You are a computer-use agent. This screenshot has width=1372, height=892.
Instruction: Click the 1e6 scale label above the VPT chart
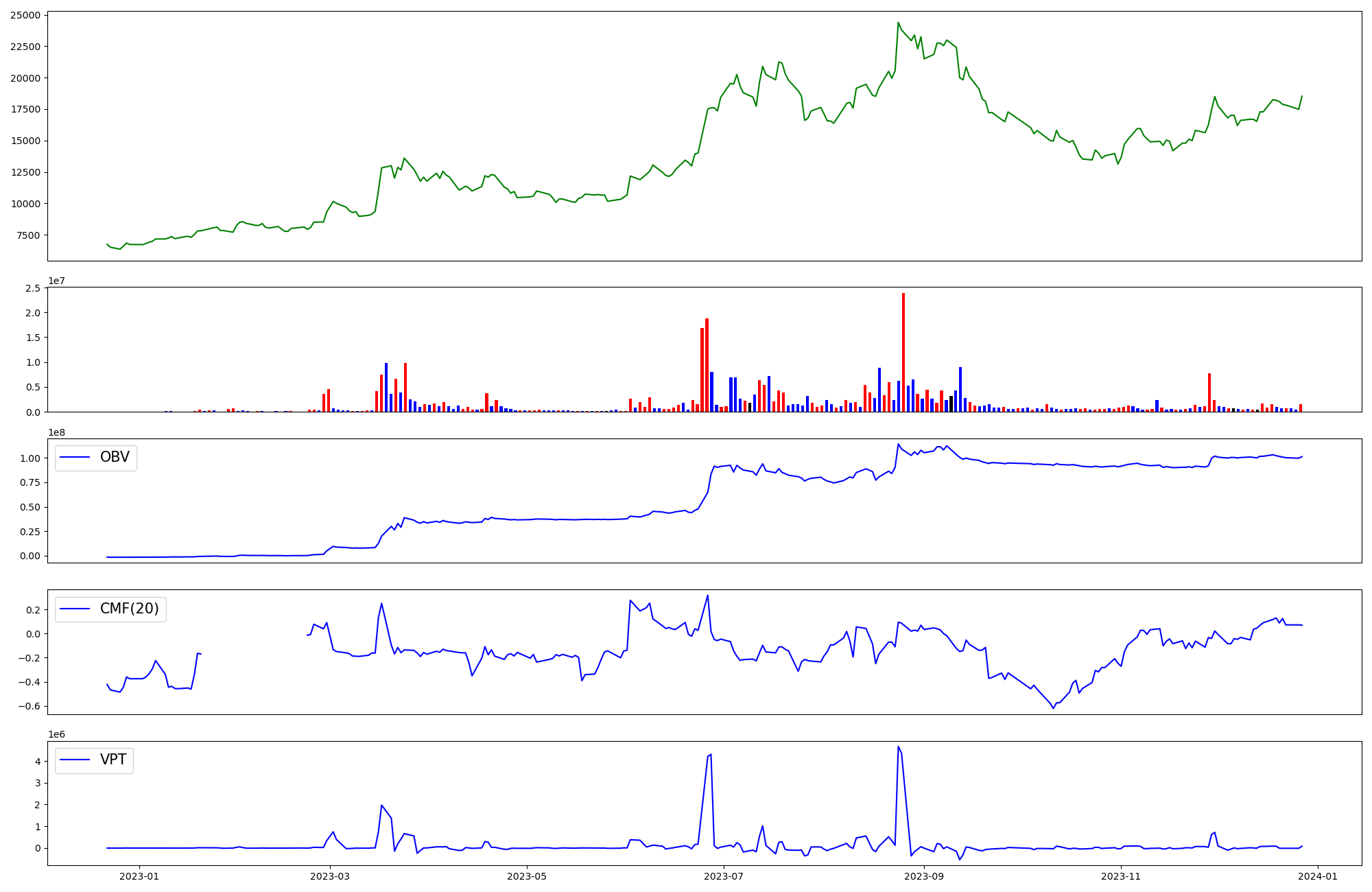(x=56, y=735)
